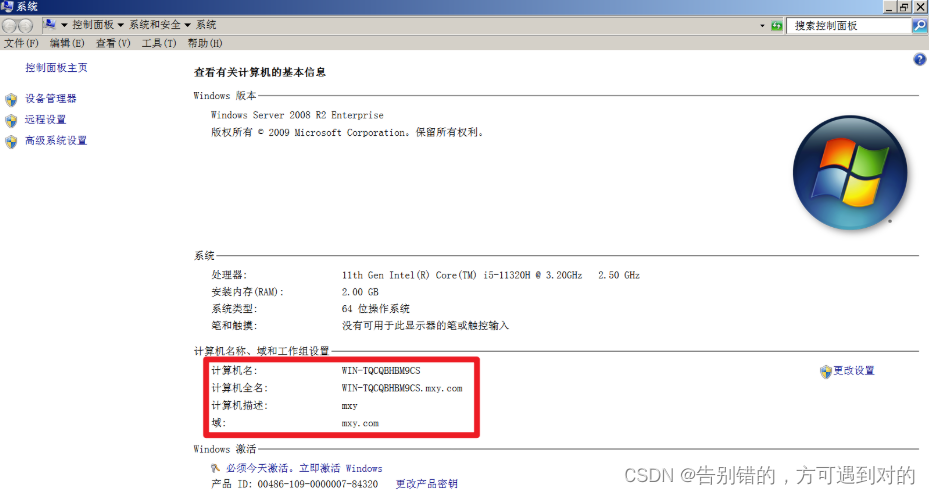Open the 查看(V) menu

coord(113,43)
